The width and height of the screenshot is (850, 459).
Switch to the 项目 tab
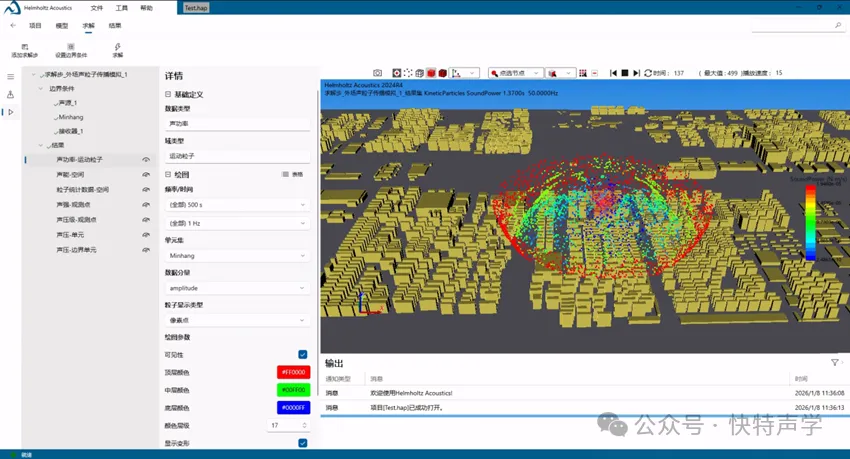click(x=35, y=25)
